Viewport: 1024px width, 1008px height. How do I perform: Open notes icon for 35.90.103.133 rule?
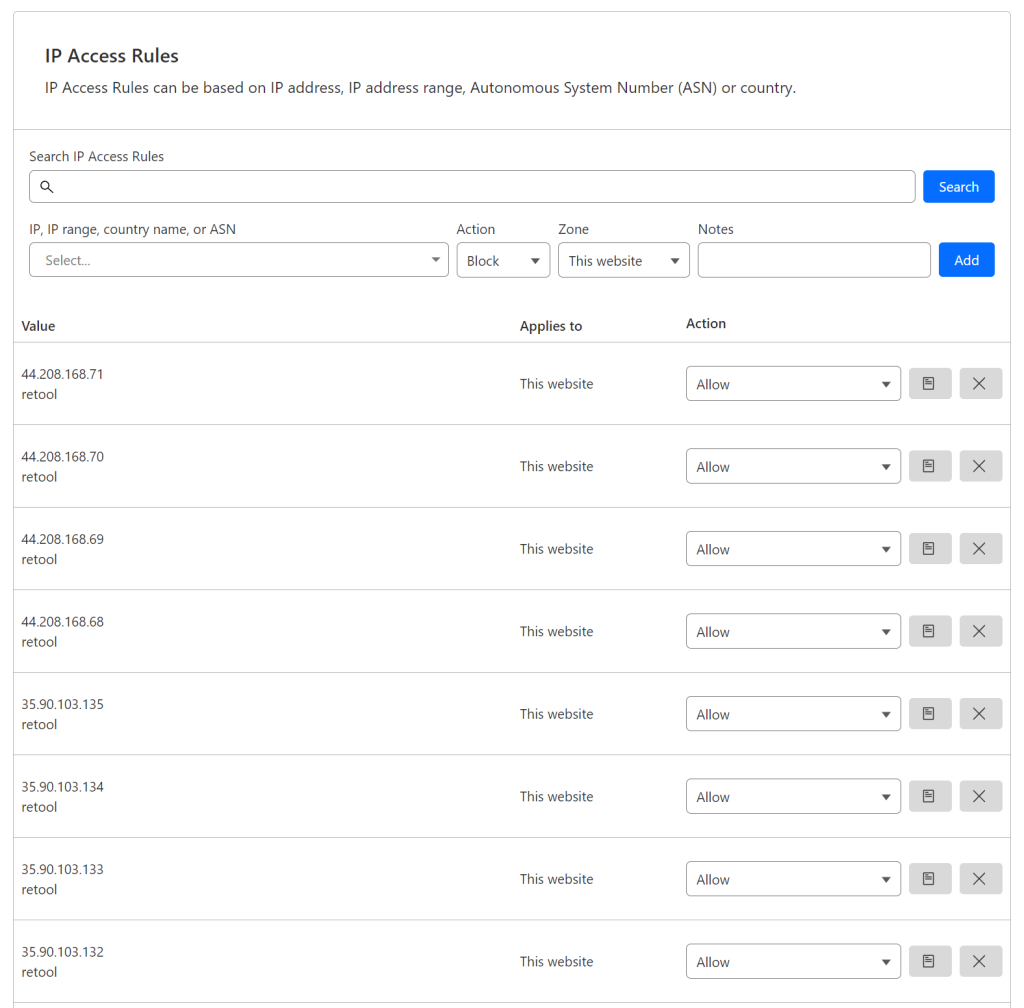click(929, 879)
